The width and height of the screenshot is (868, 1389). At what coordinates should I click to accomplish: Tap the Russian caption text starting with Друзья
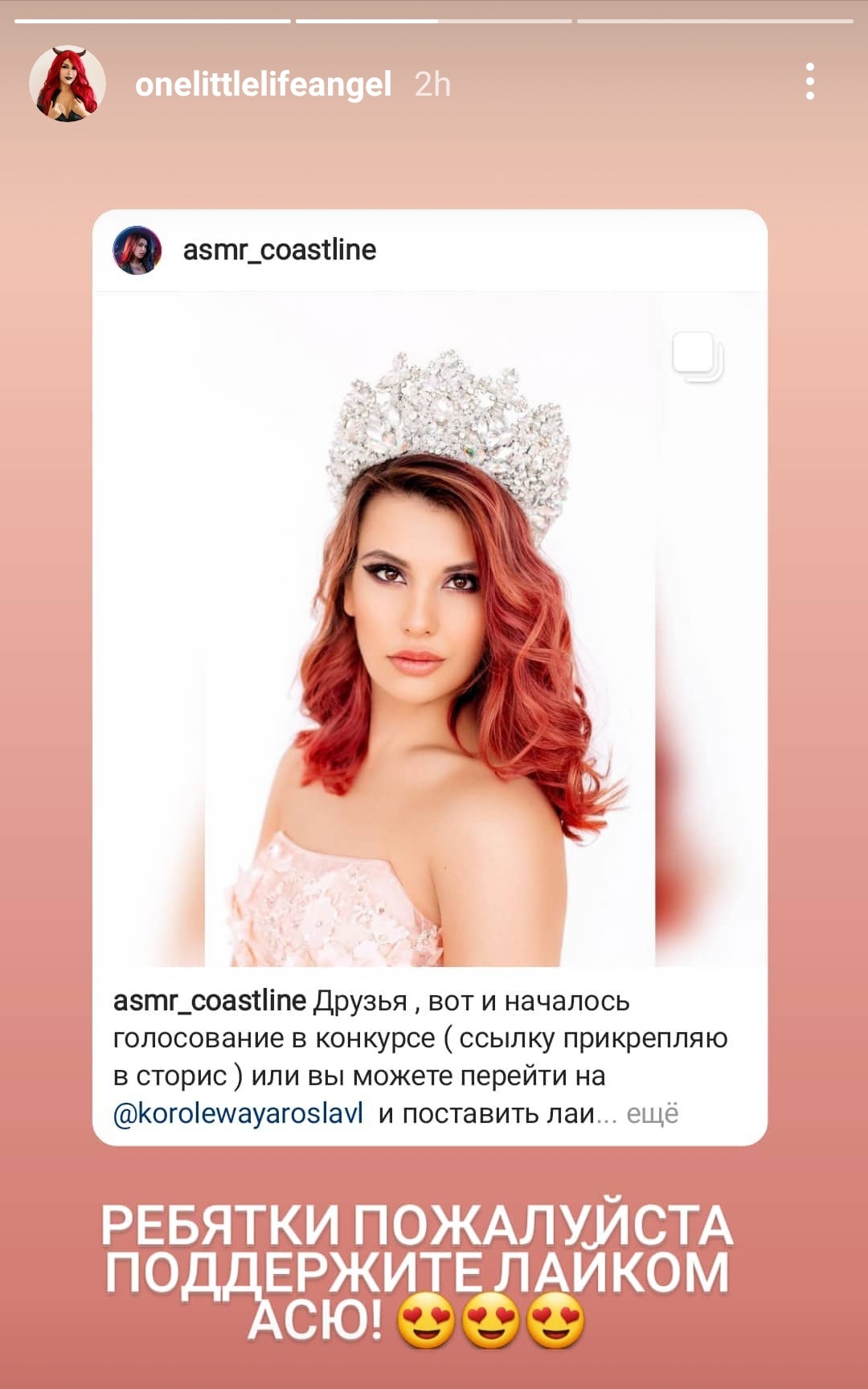(x=420, y=1057)
